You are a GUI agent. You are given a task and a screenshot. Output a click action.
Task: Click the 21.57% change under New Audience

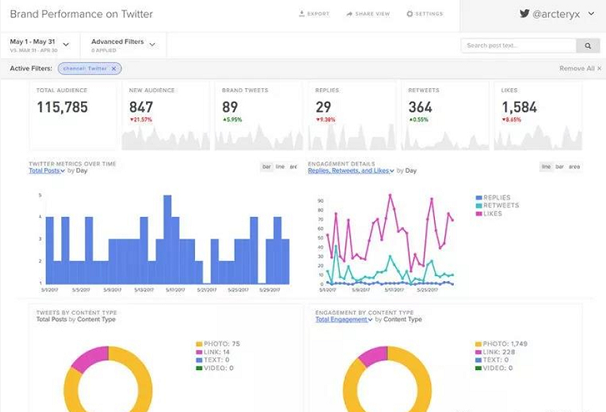click(x=141, y=120)
